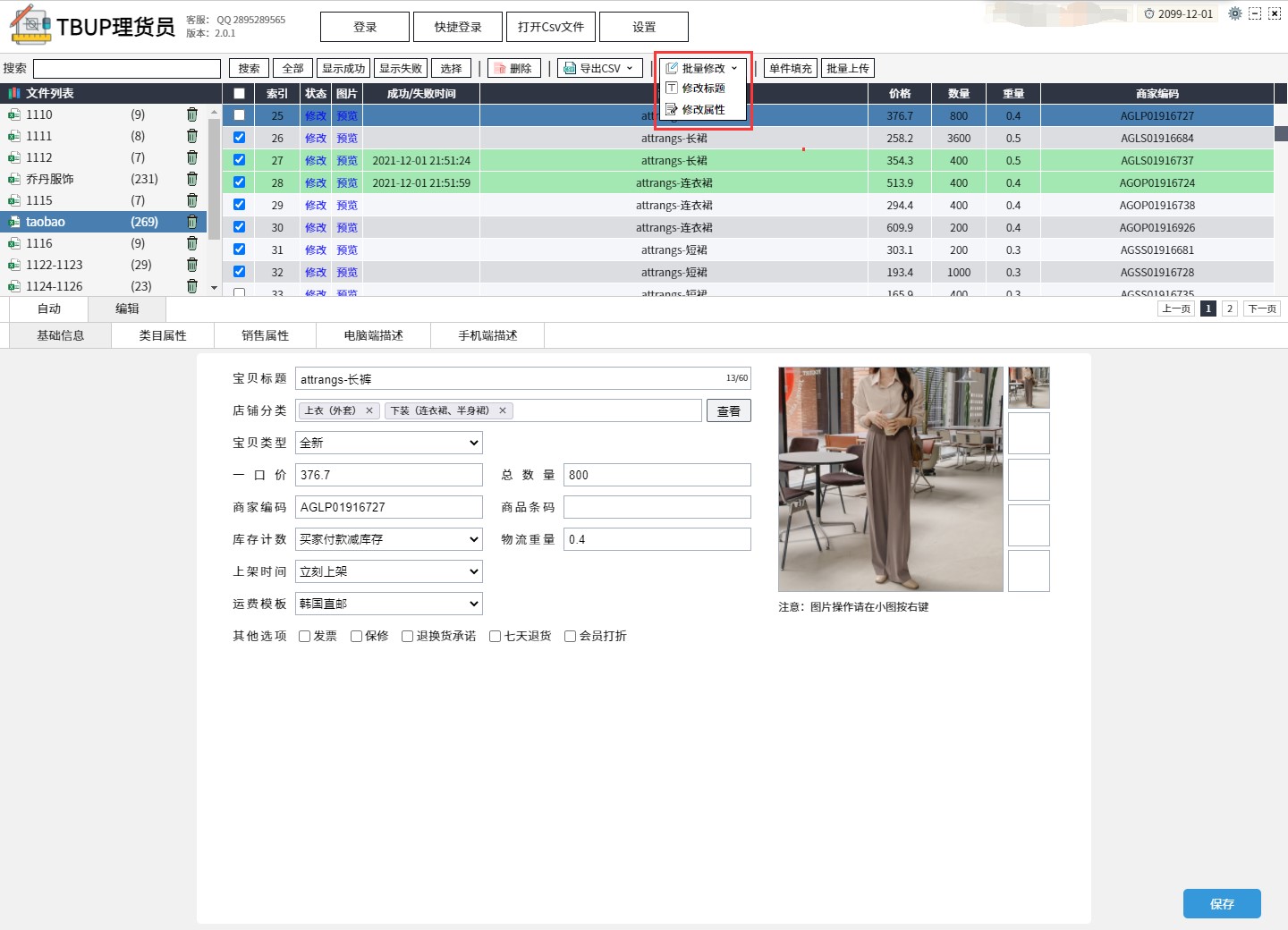This screenshot has width=1288, height=930.
Task: Delete the taobao file using trash icon
Action: point(191,222)
